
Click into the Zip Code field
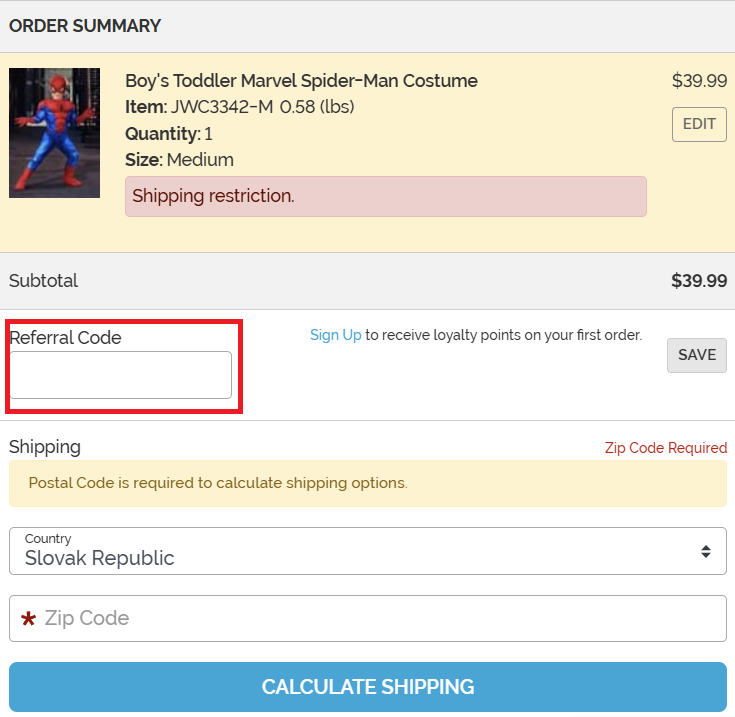tap(380, 618)
